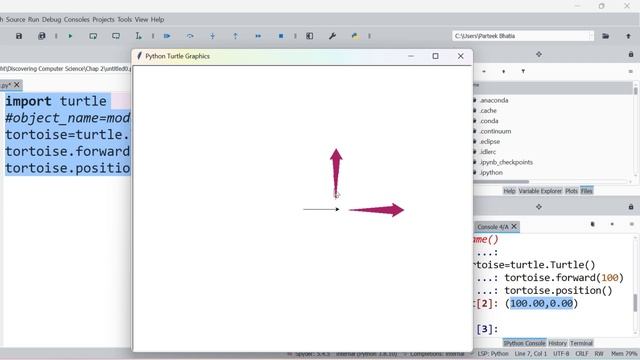This screenshot has width=640, height=360.
Task: Click the CRLF line ending status entry
Action: click(x=582, y=354)
